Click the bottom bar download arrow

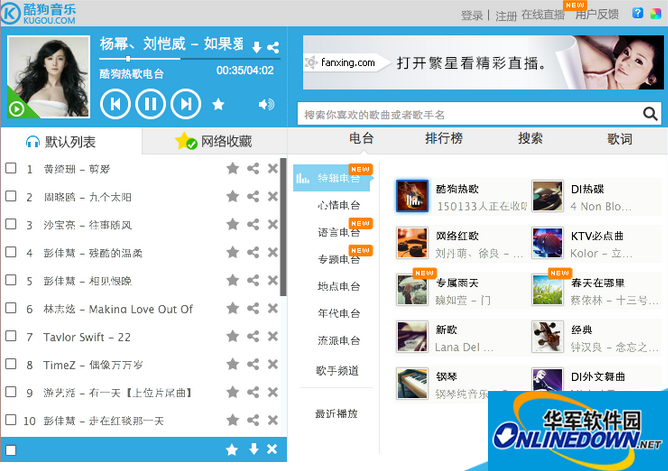point(254,449)
